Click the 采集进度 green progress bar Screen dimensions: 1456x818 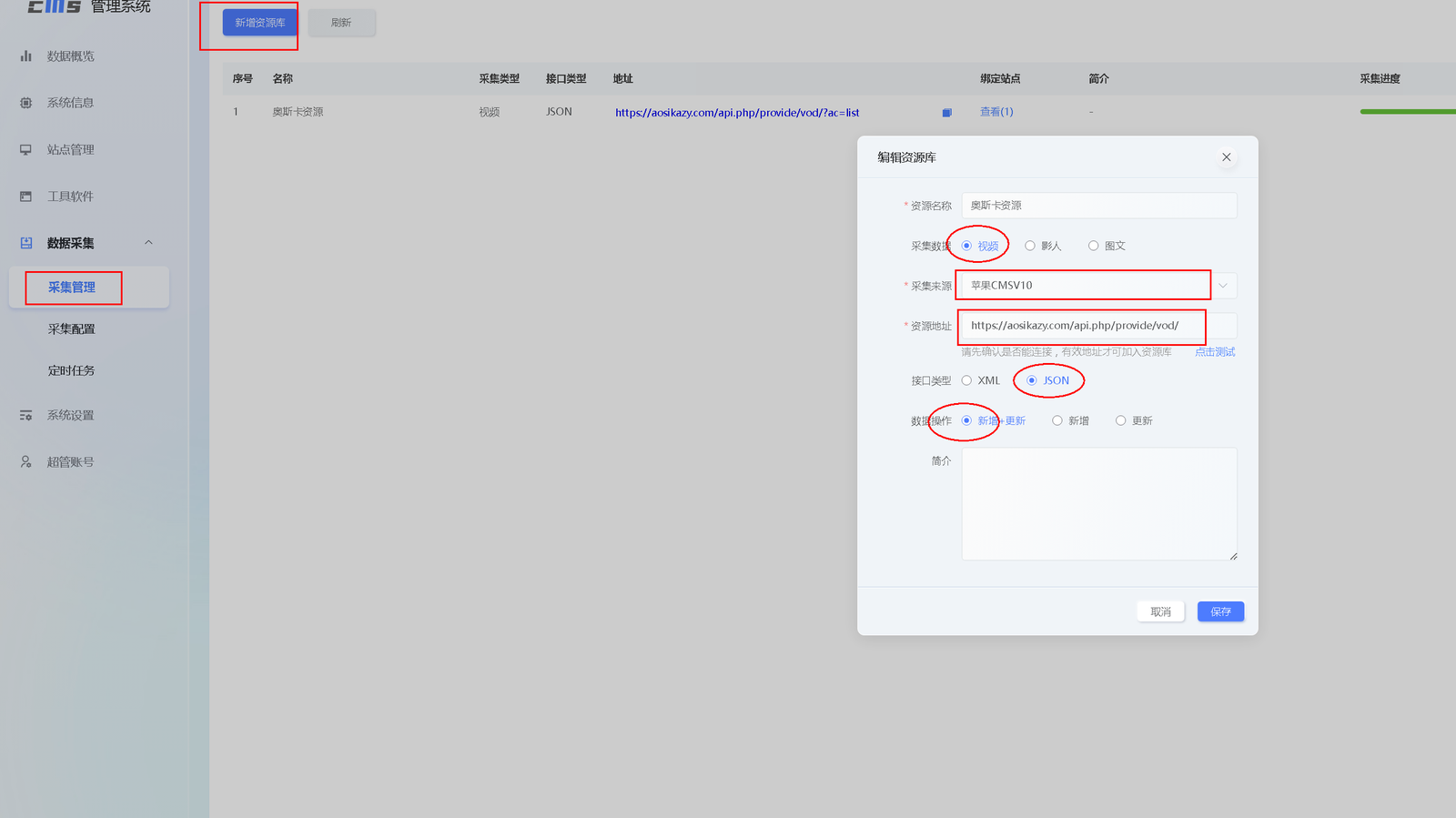pos(1408,112)
